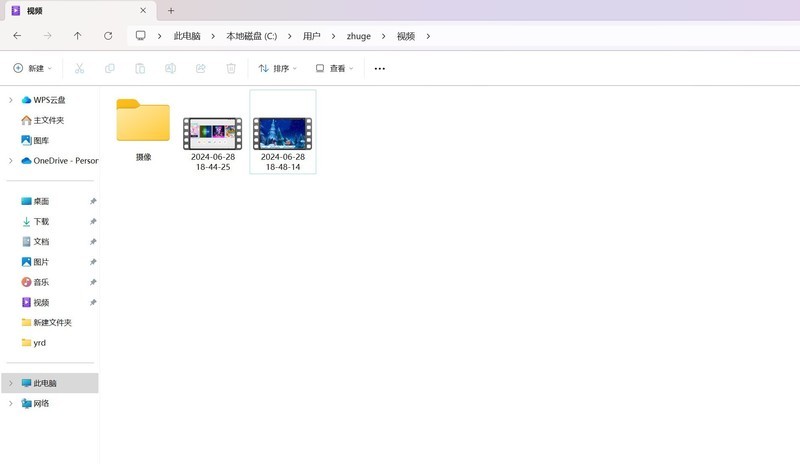Open the 排序 (Sort) dropdown
The image size is (800, 464).
click(x=278, y=68)
